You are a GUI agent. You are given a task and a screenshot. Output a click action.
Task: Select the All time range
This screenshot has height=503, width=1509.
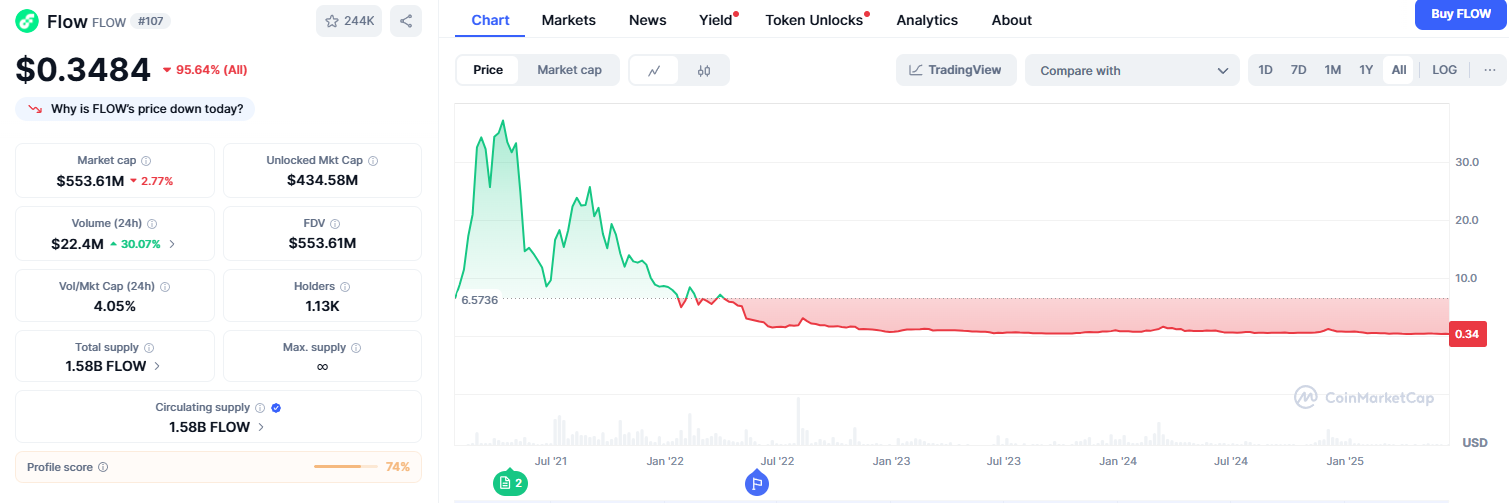[1398, 70]
